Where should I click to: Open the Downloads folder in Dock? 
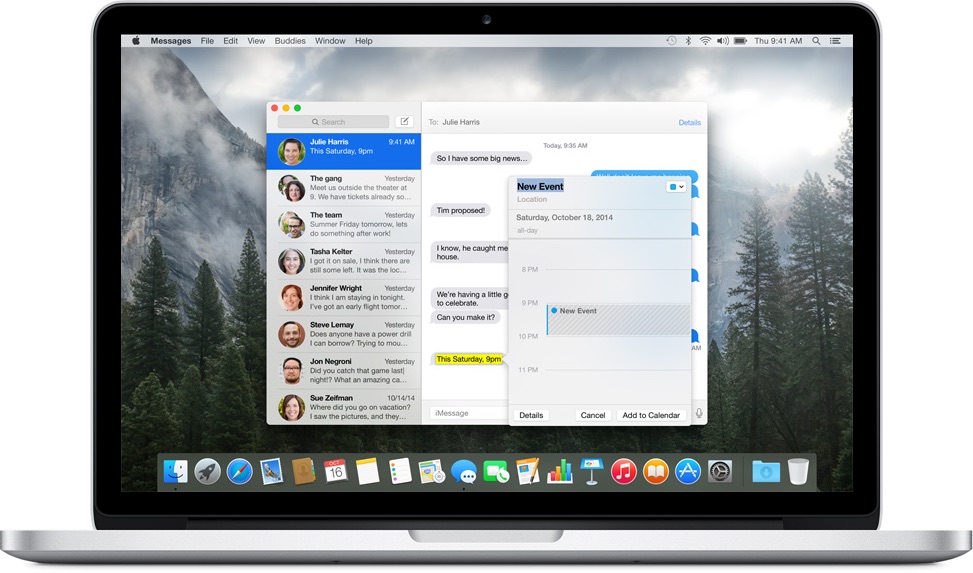coord(766,472)
